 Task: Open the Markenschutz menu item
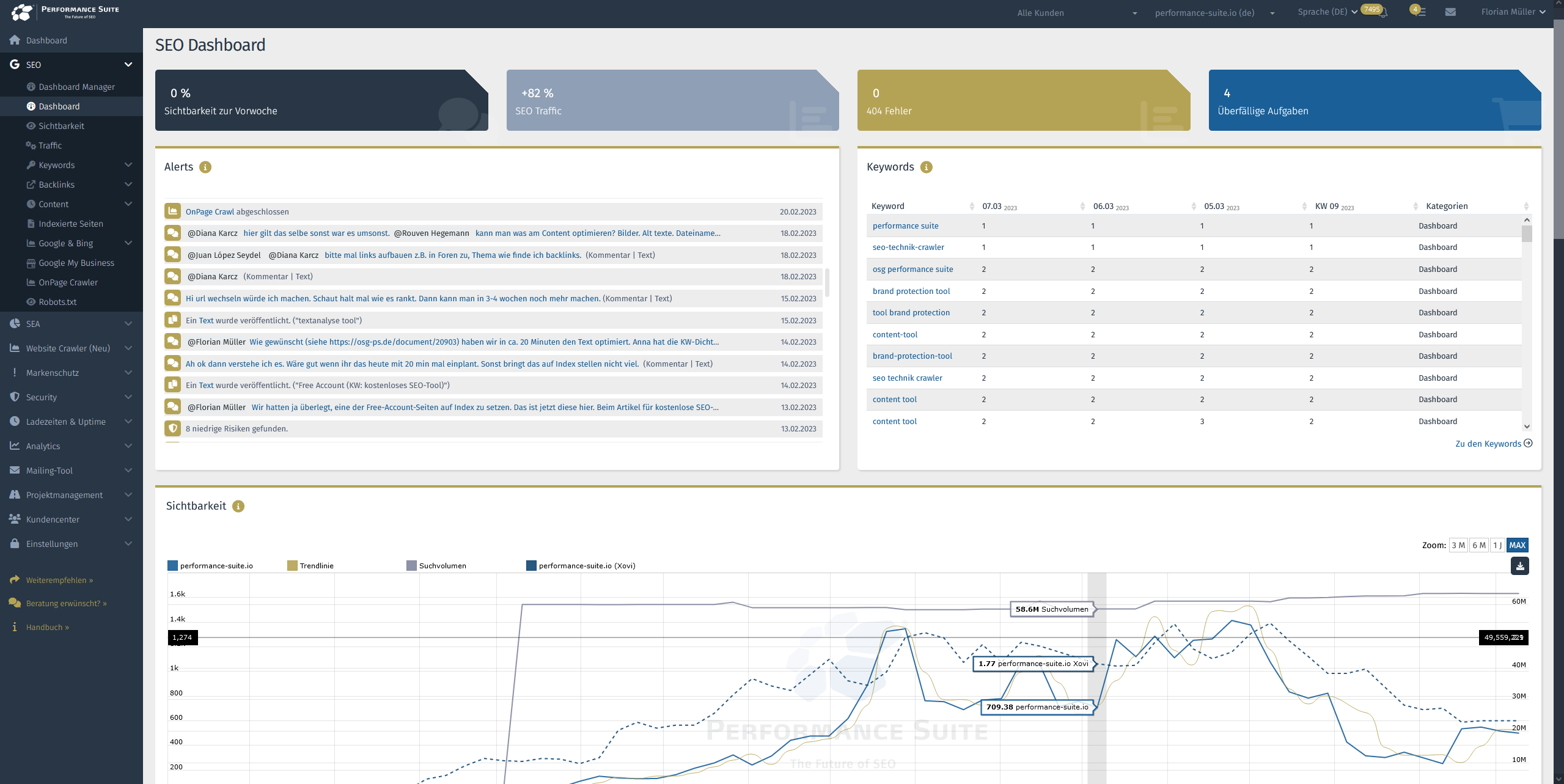(x=52, y=373)
